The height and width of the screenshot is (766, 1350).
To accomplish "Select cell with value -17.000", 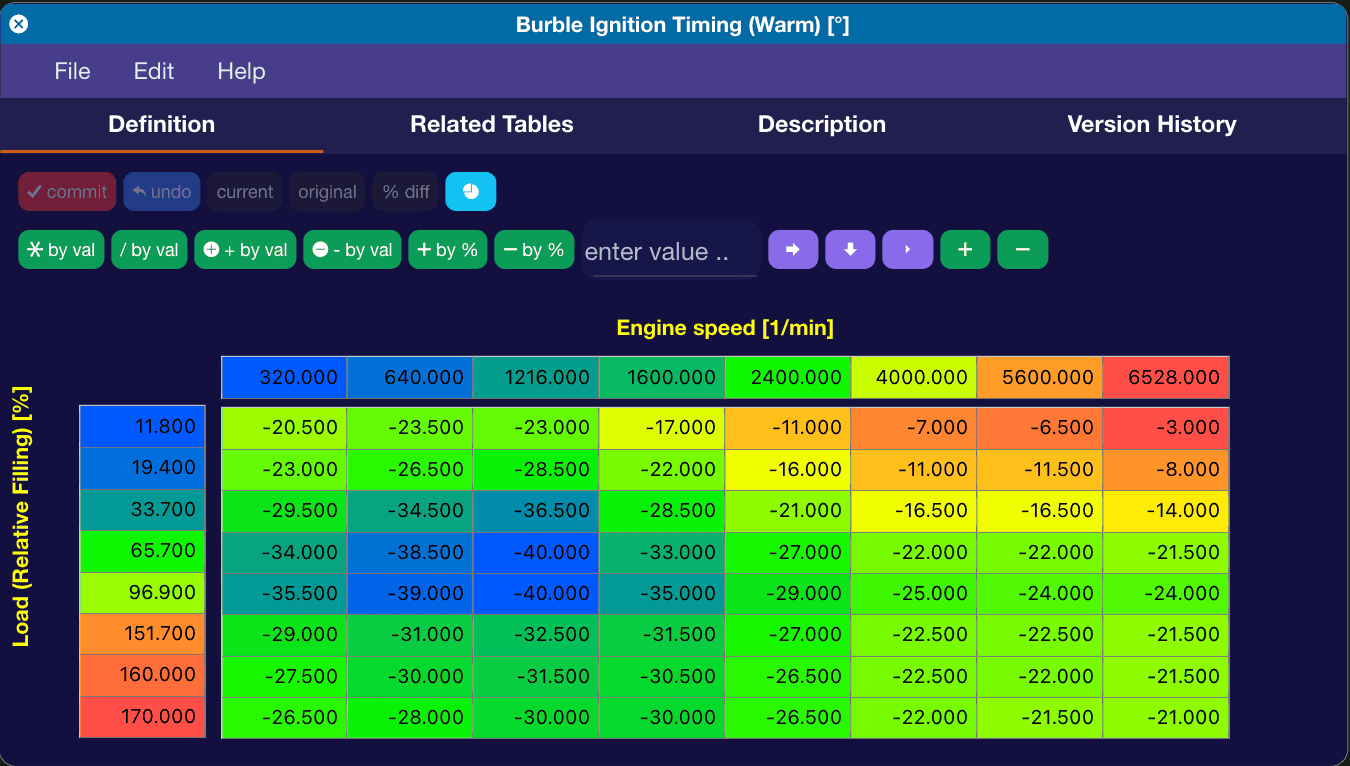I will 662,428.
